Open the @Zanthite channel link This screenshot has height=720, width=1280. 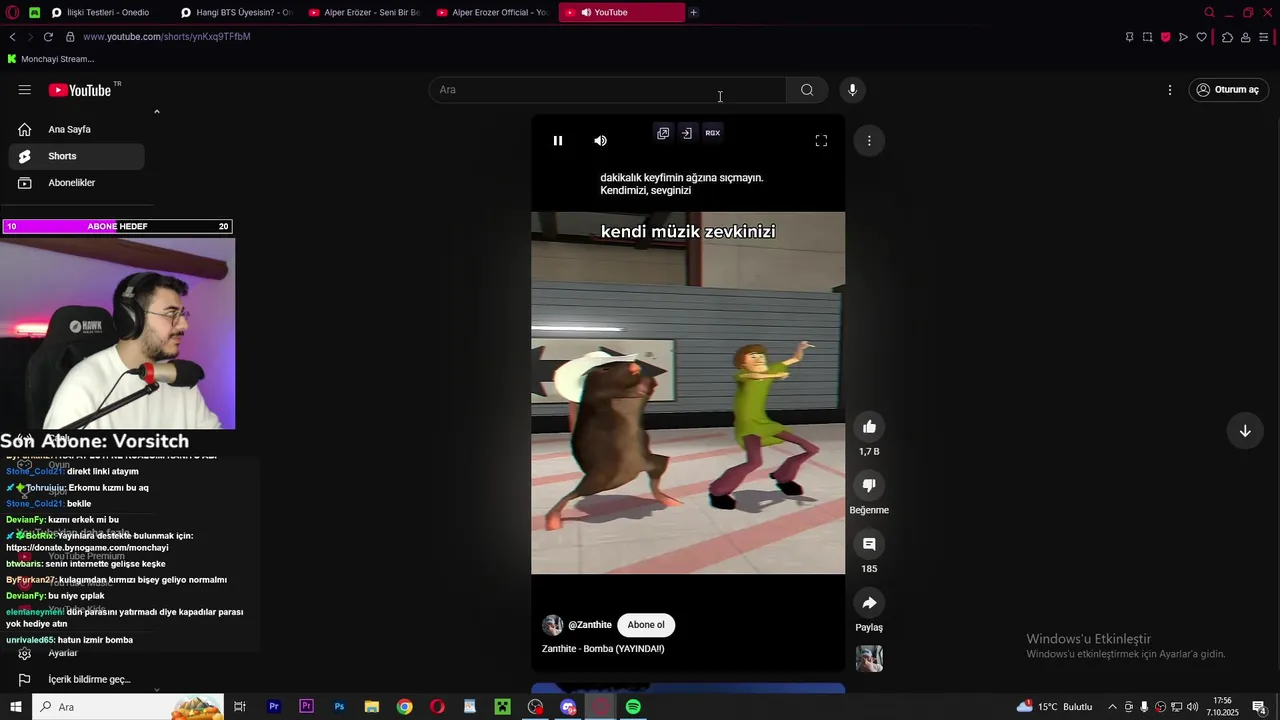tap(590, 625)
